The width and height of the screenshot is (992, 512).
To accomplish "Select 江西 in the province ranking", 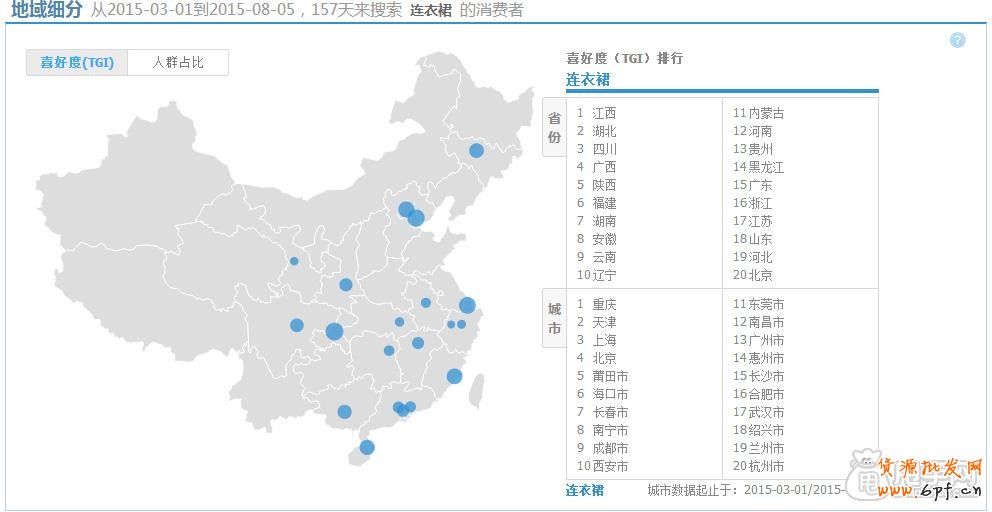I will click(x=604, y=113).
